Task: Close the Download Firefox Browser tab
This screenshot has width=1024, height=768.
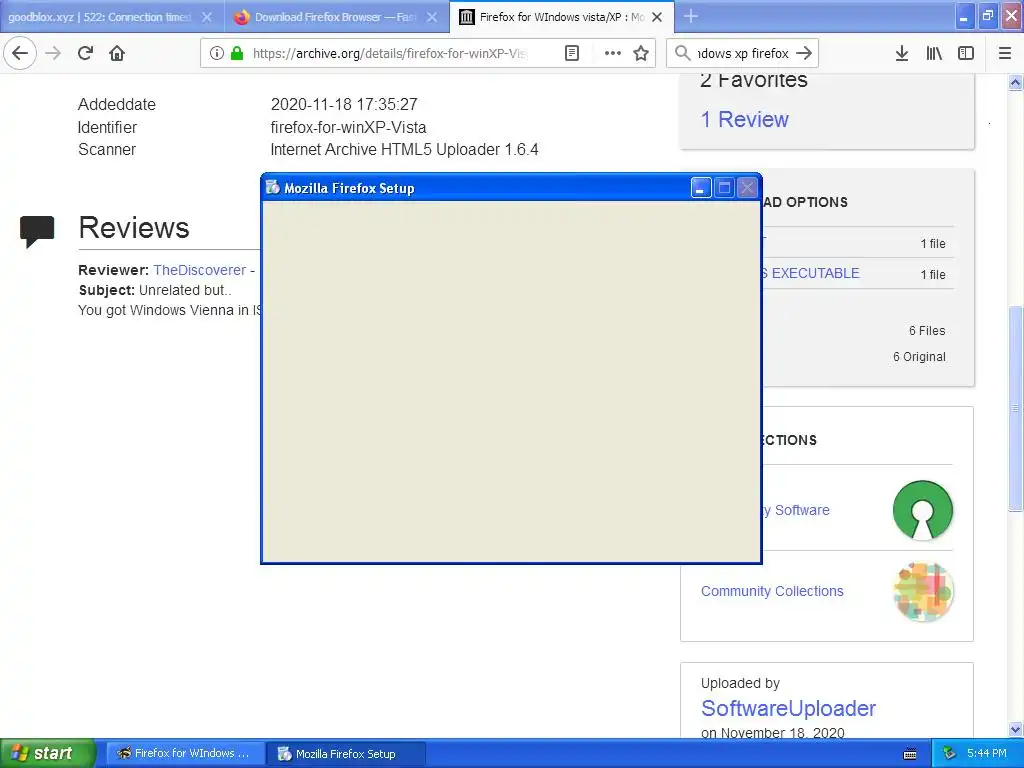Action: pos(432,17)
